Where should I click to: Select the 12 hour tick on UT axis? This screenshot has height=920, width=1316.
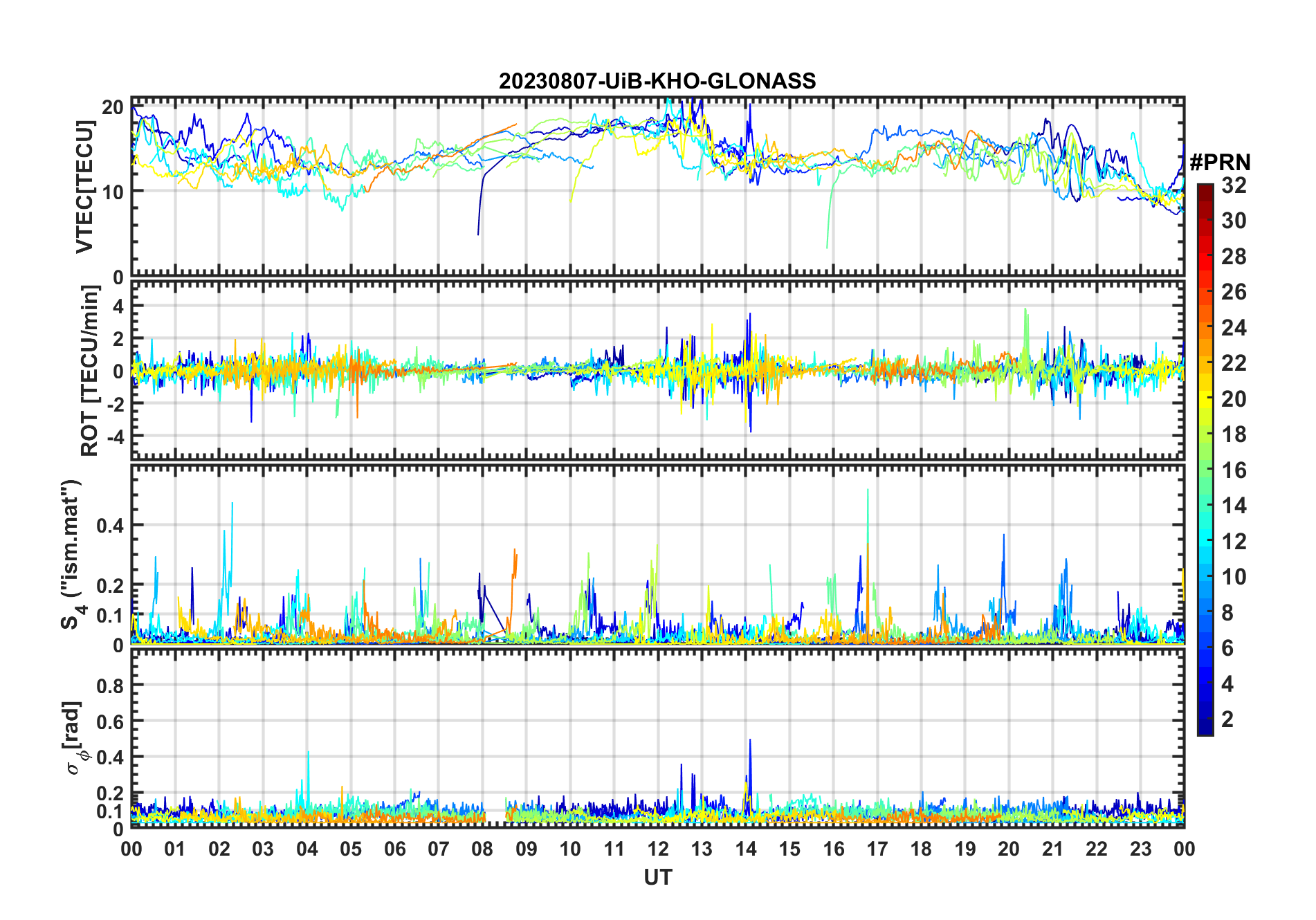[658, 849]
